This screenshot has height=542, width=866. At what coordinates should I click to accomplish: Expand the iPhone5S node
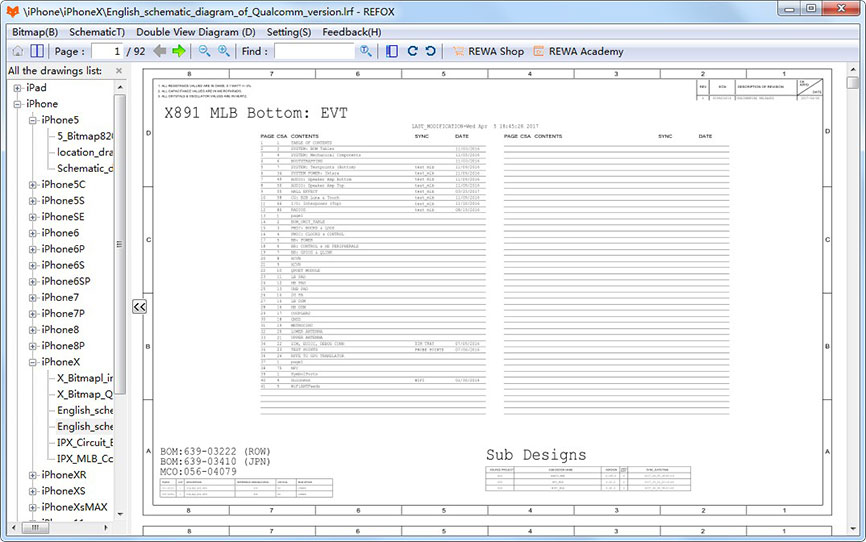pos(33,201)
